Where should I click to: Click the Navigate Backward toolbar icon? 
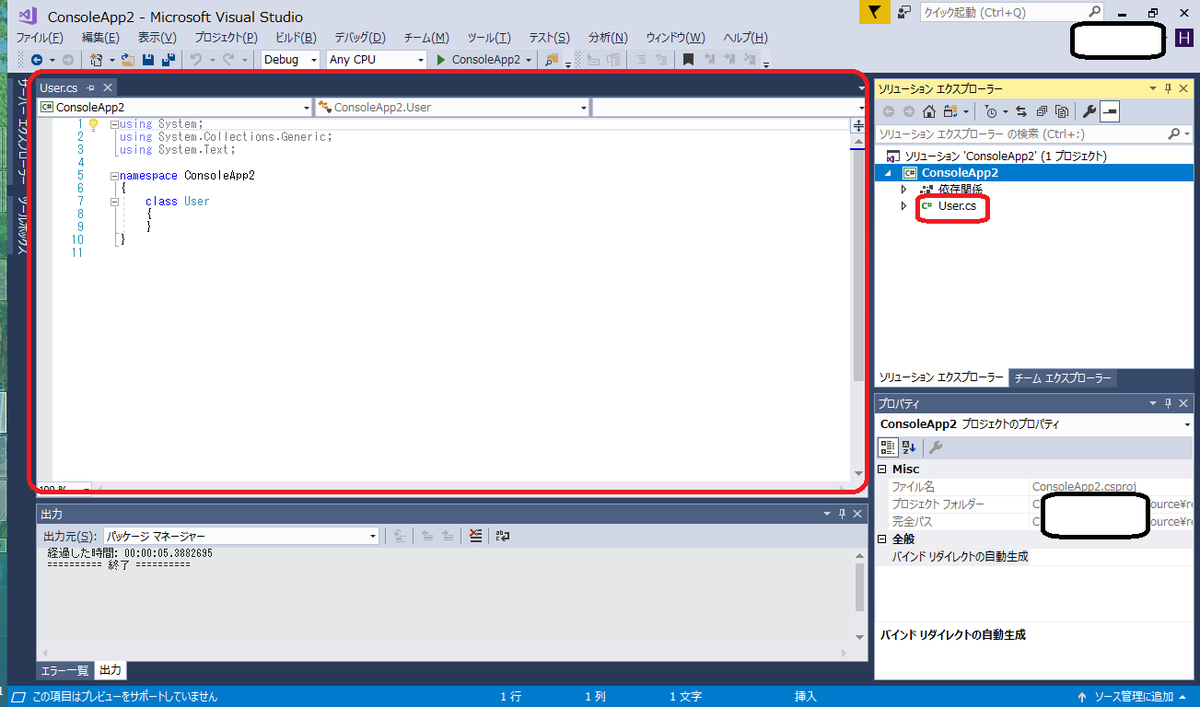(36, 60)
